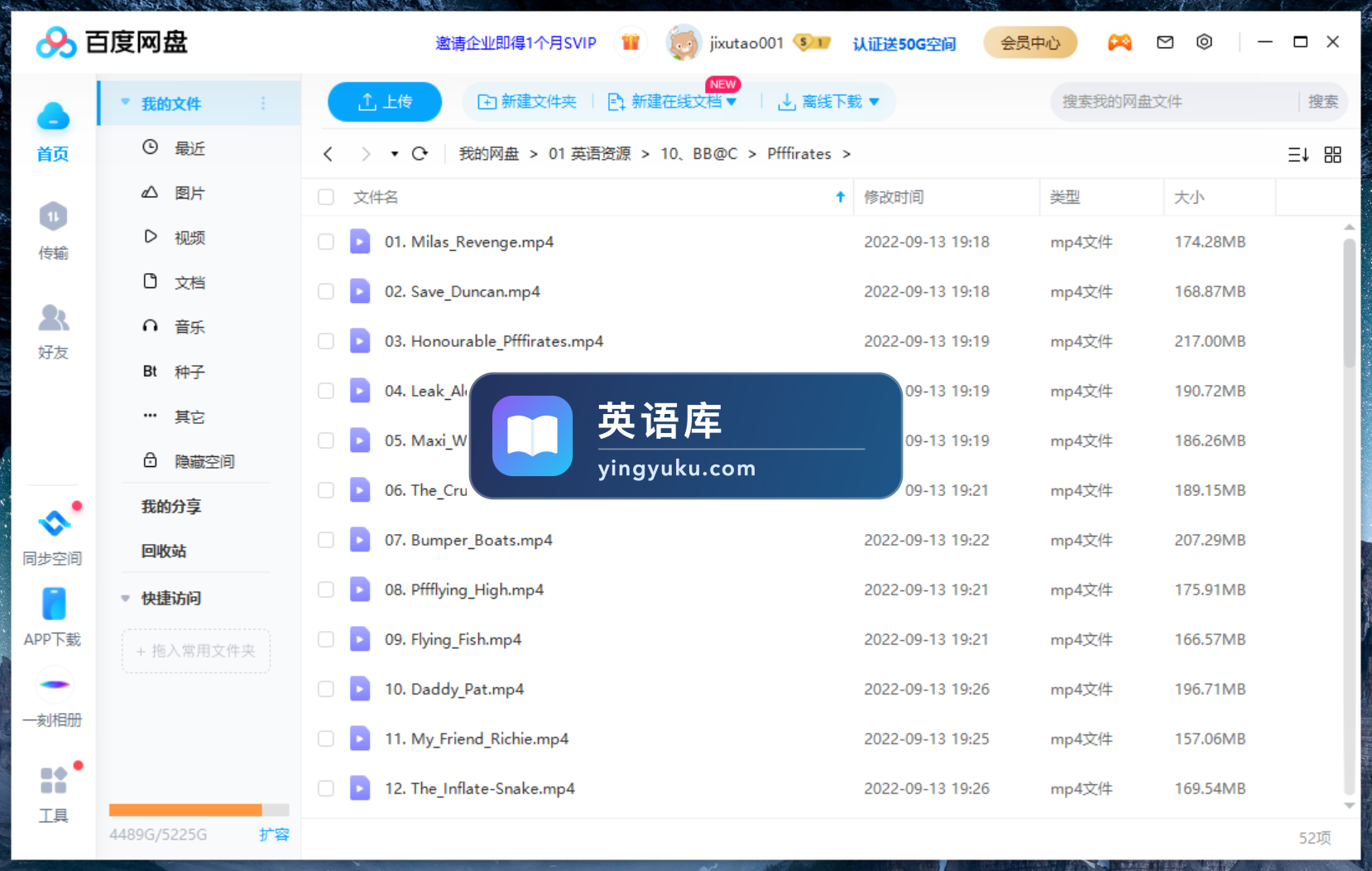
Task: Open the 首页 home cloud icon
Action: coord(53,117)
